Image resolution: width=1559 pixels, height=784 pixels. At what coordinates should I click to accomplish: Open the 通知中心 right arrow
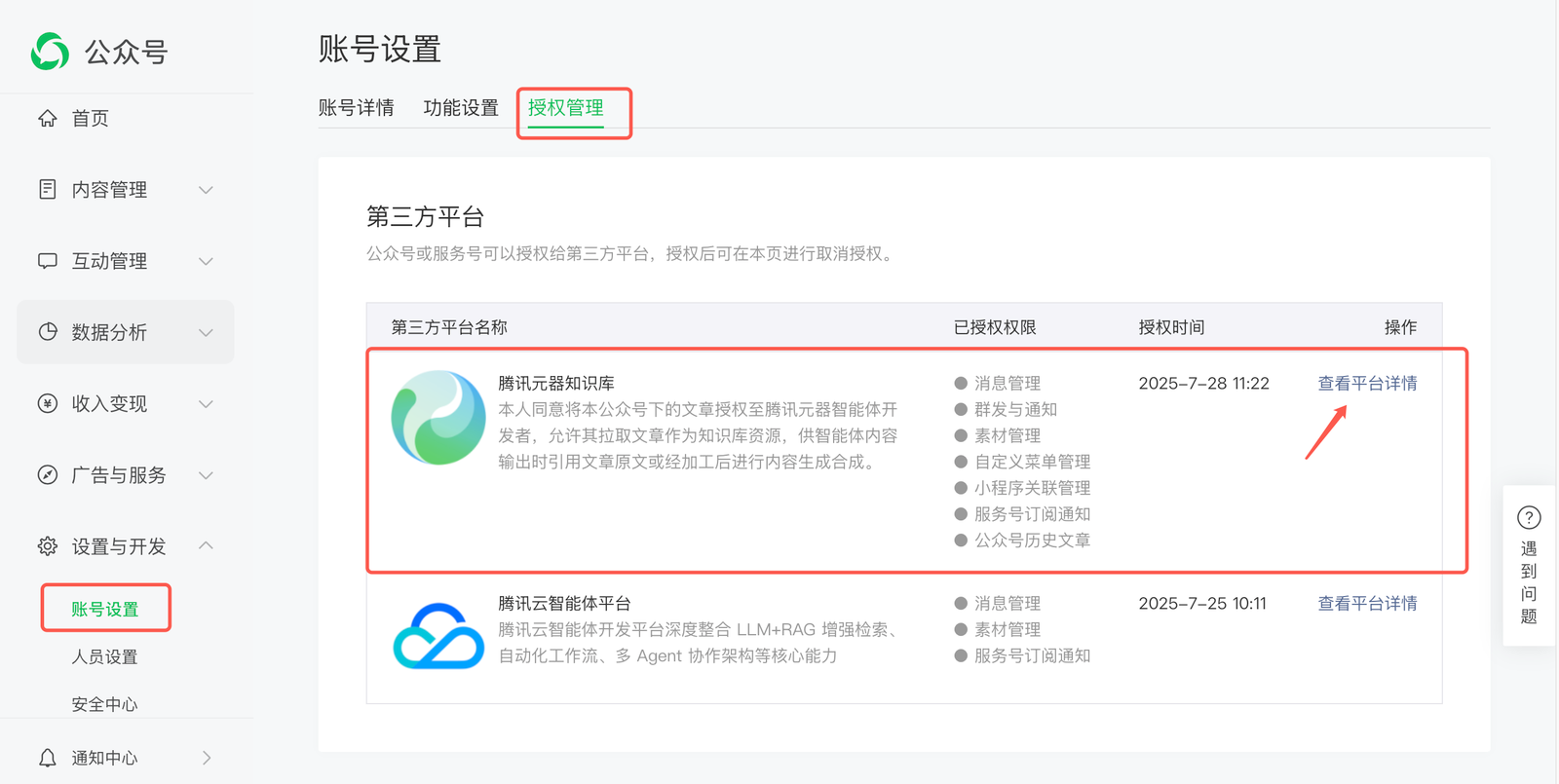click(x=206, y=758)
